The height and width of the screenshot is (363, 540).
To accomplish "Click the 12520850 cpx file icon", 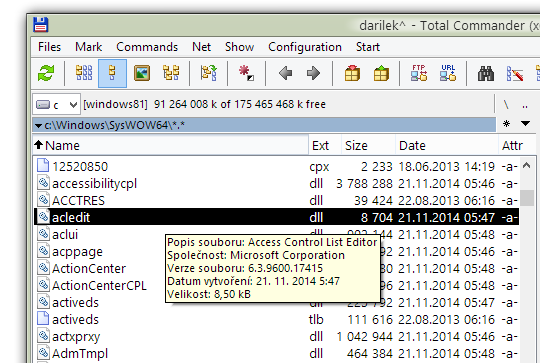I will tap(43, 165).
